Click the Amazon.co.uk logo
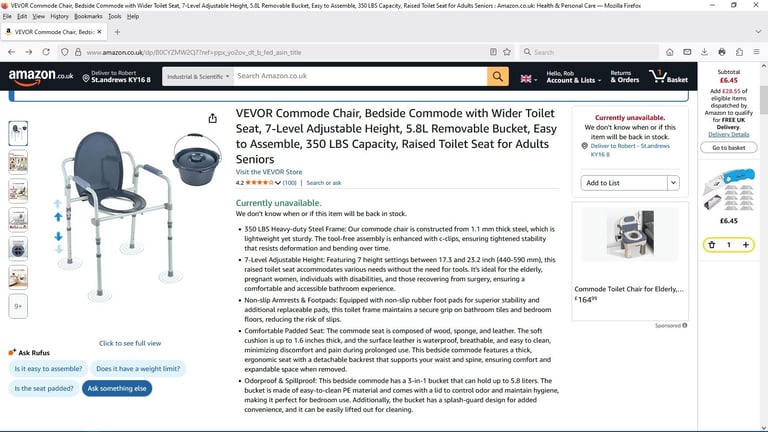768x432 pixels. [x=41, y=76]
